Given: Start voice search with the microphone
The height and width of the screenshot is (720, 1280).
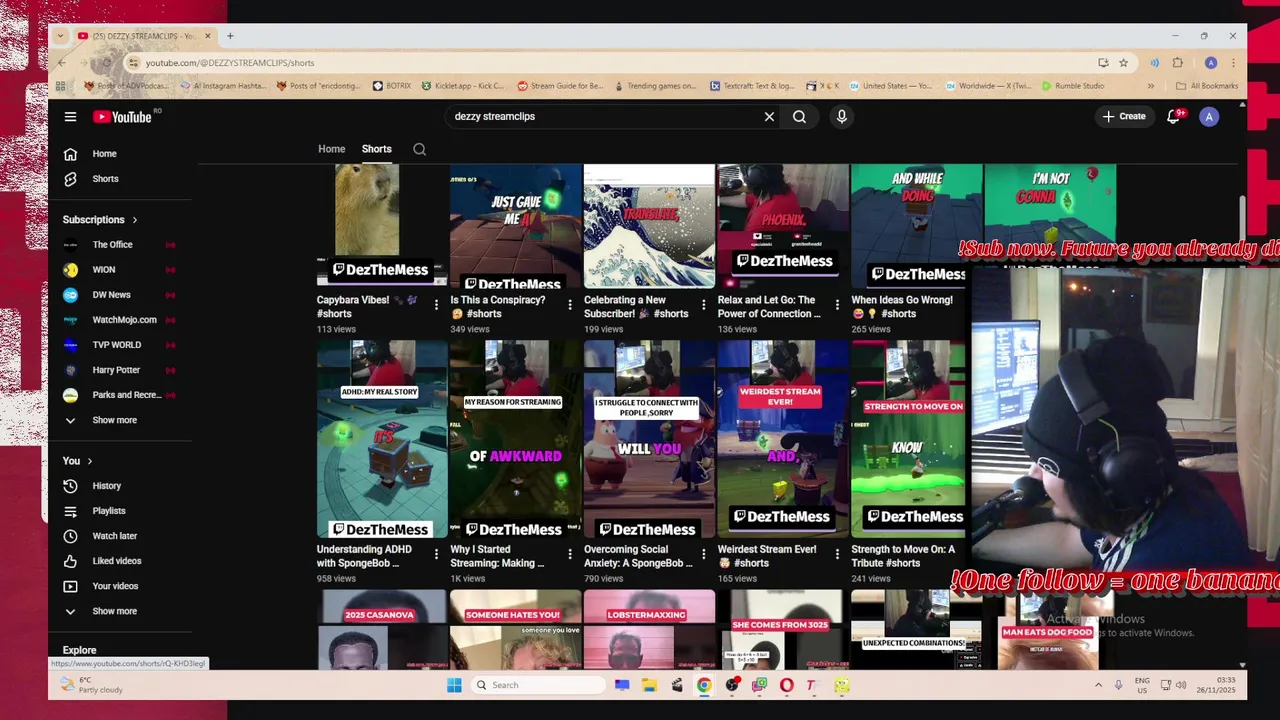Looking at the screenshot, I should pos(841,117).
